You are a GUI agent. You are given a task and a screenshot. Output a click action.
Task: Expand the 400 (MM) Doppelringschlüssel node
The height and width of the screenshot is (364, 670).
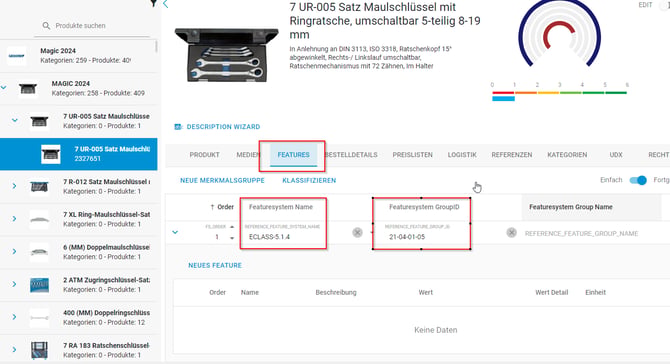(x=15, y=317)
